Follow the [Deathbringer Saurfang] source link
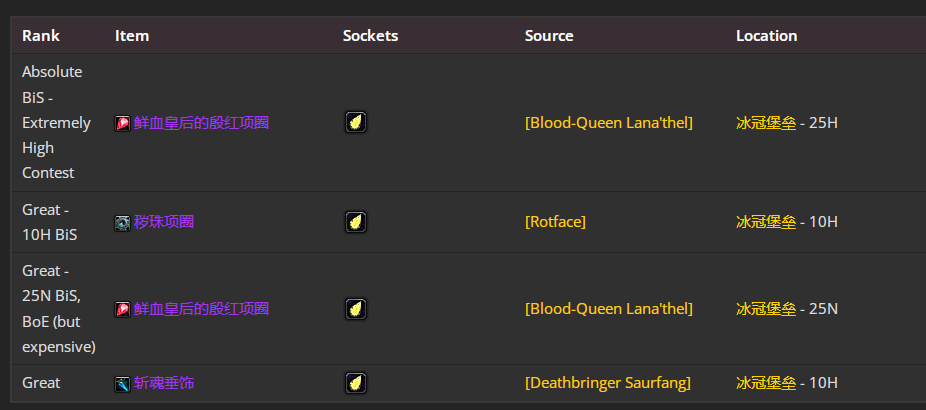Viewport: 926px width, 410px height. pos(607,383)
